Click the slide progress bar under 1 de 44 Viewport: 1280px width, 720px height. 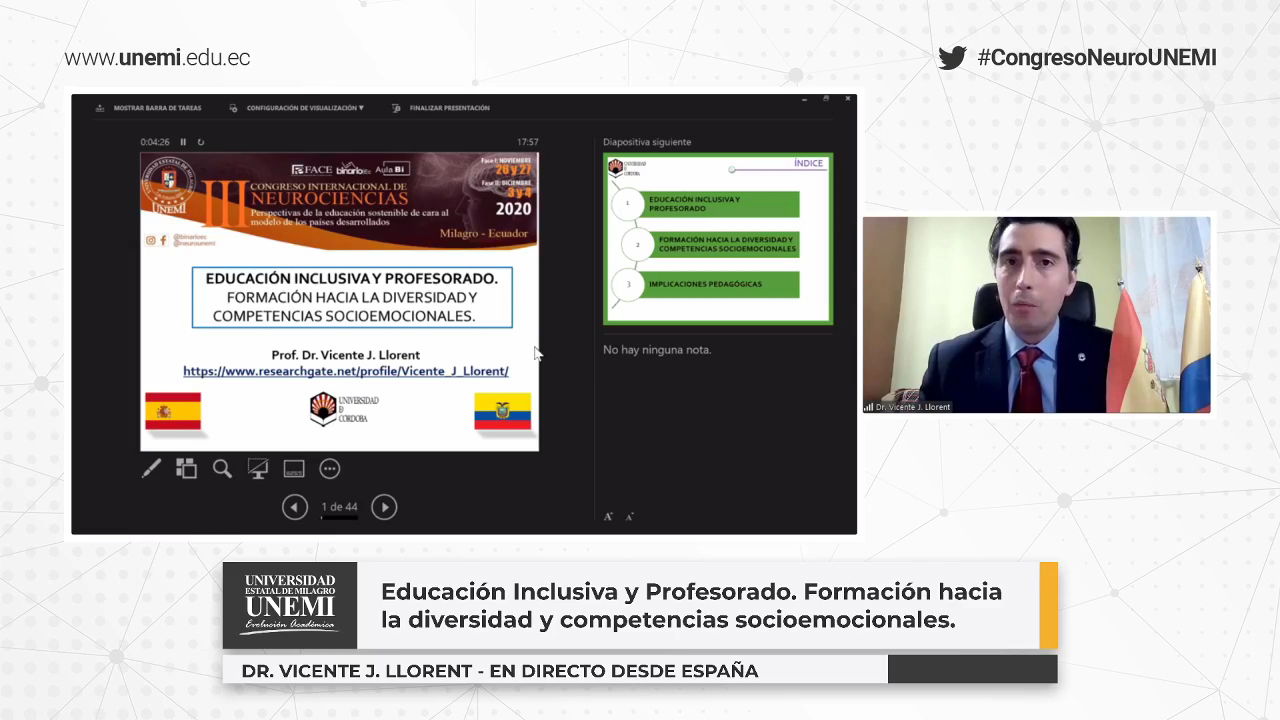tap(339, 518)
